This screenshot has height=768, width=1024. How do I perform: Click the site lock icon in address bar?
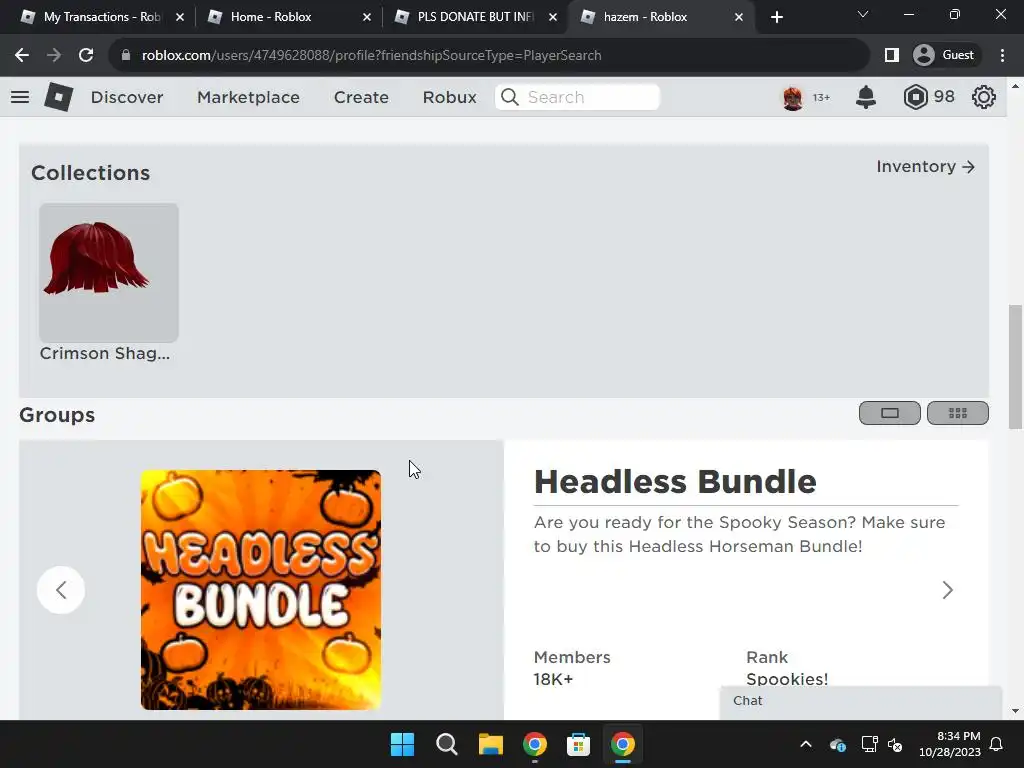click(x=126, y=56)
